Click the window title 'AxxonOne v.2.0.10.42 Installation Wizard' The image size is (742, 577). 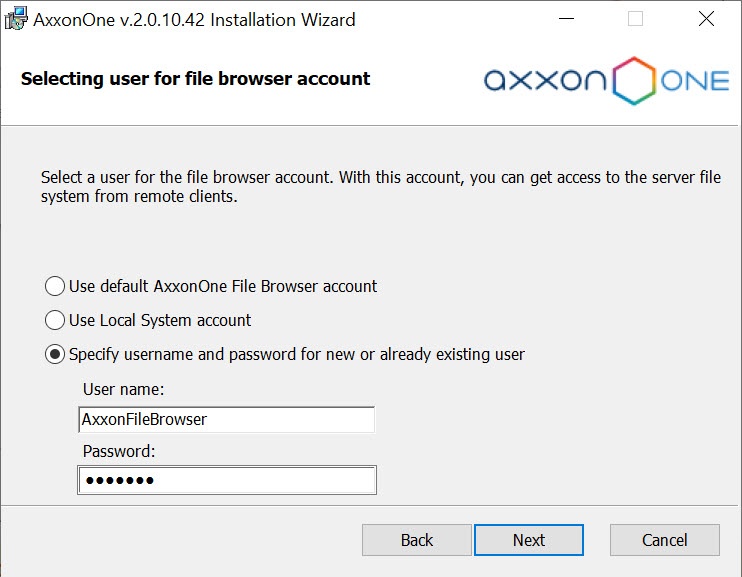(x=194, y=19)
